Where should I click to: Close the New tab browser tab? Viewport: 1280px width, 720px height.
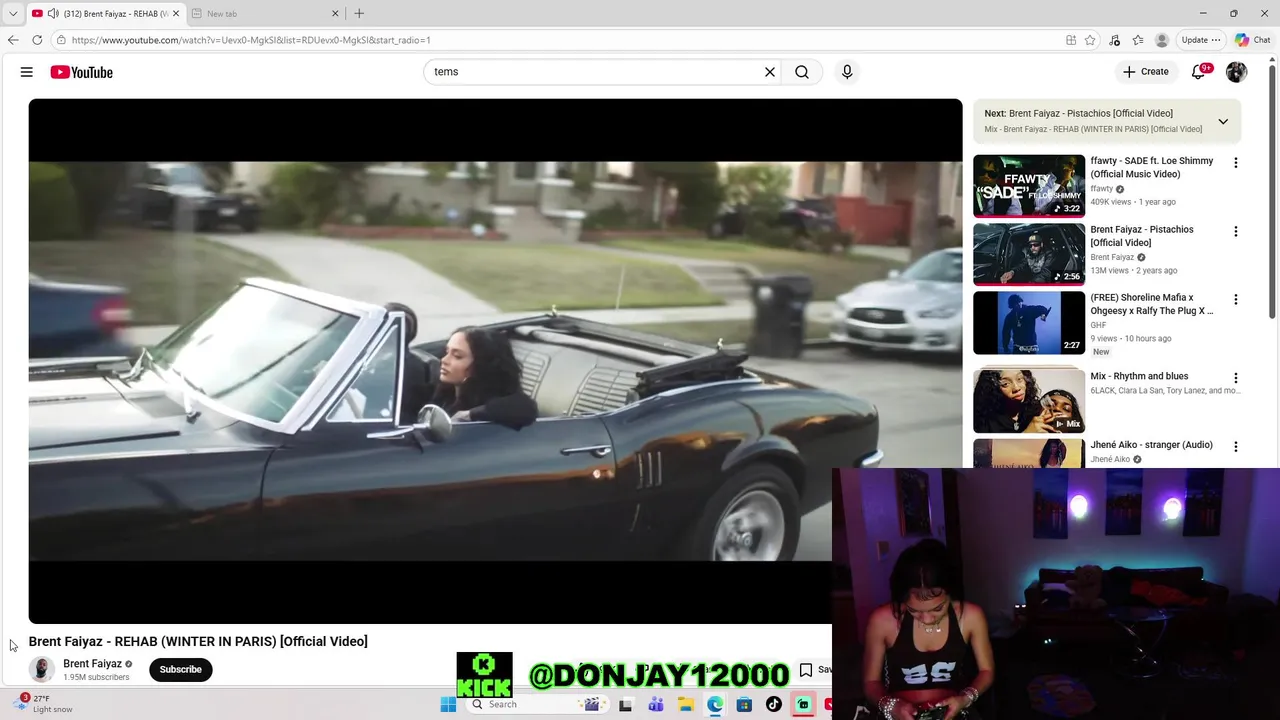pos(335,14)
